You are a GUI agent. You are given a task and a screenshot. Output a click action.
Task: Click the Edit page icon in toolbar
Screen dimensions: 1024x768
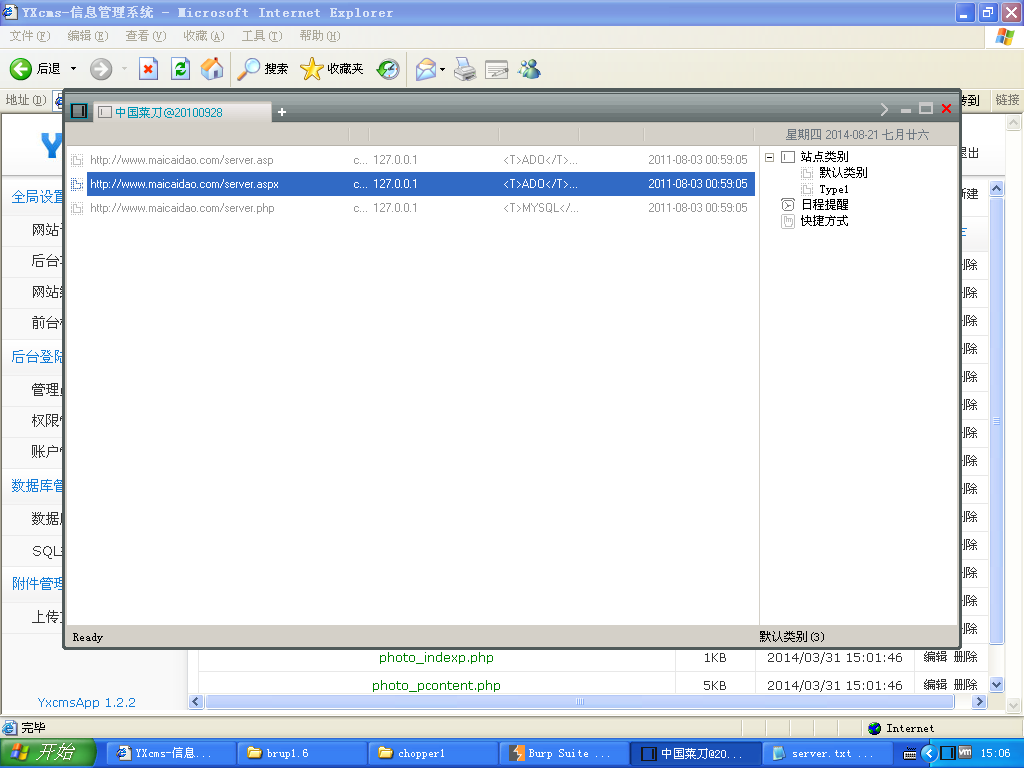click(x=496, y=69)
